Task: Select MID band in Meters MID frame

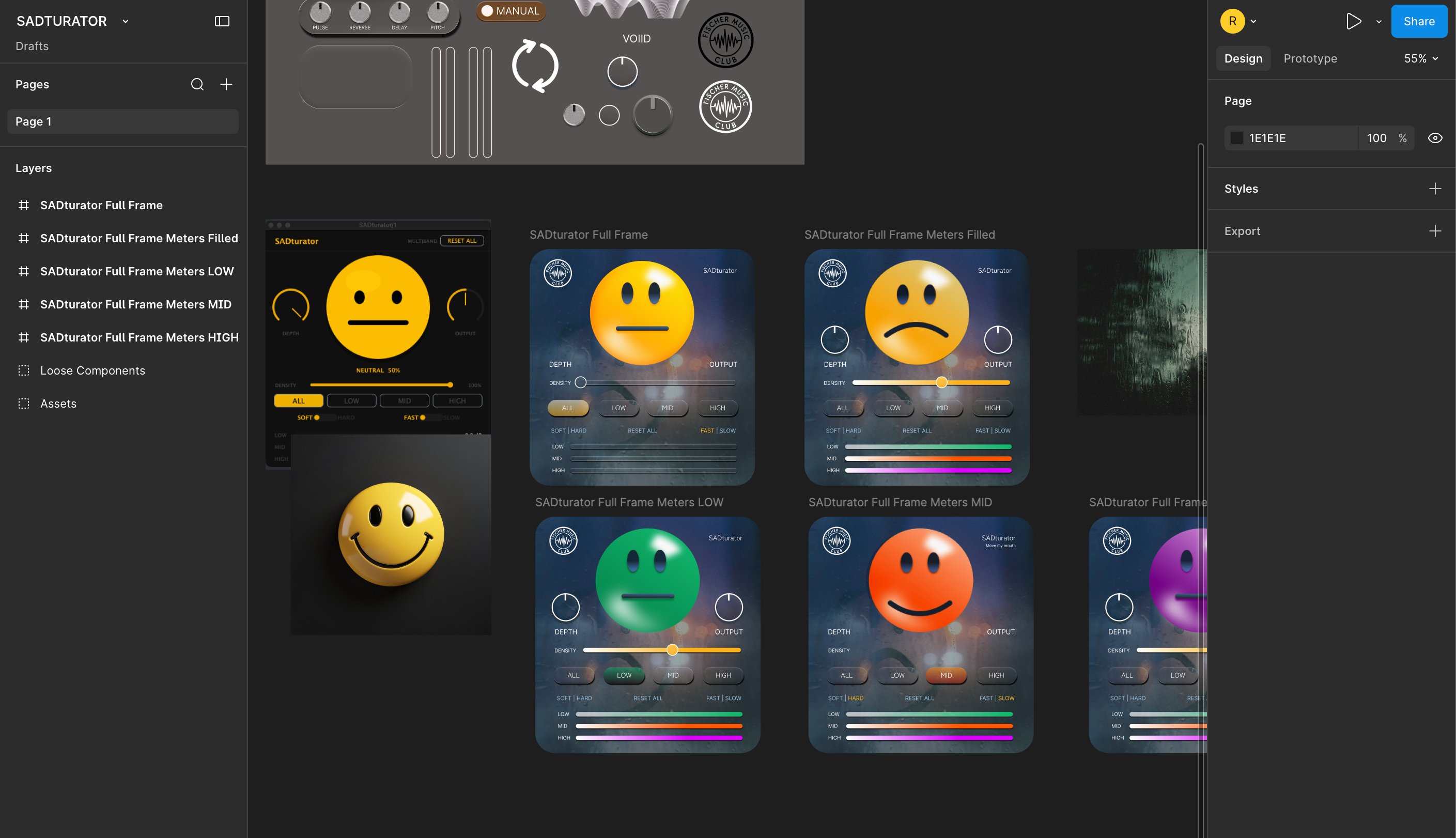Action: (946, 676)
